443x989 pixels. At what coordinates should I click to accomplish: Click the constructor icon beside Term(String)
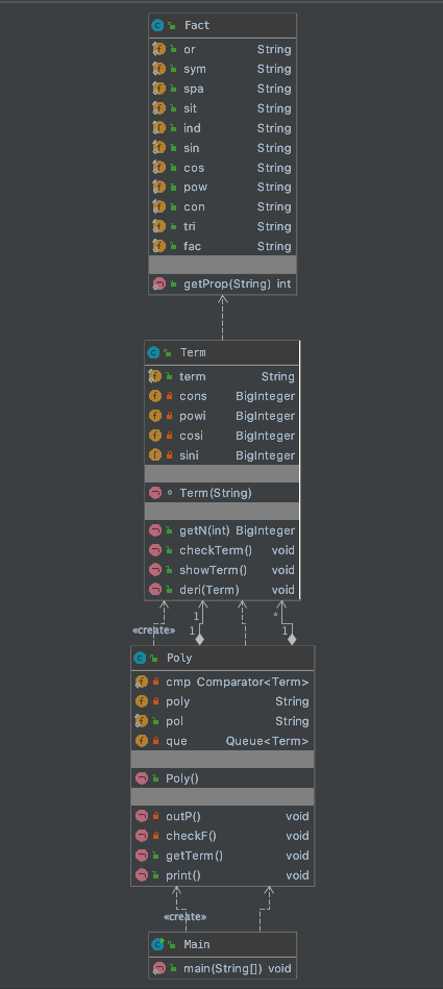coord(155,493)
